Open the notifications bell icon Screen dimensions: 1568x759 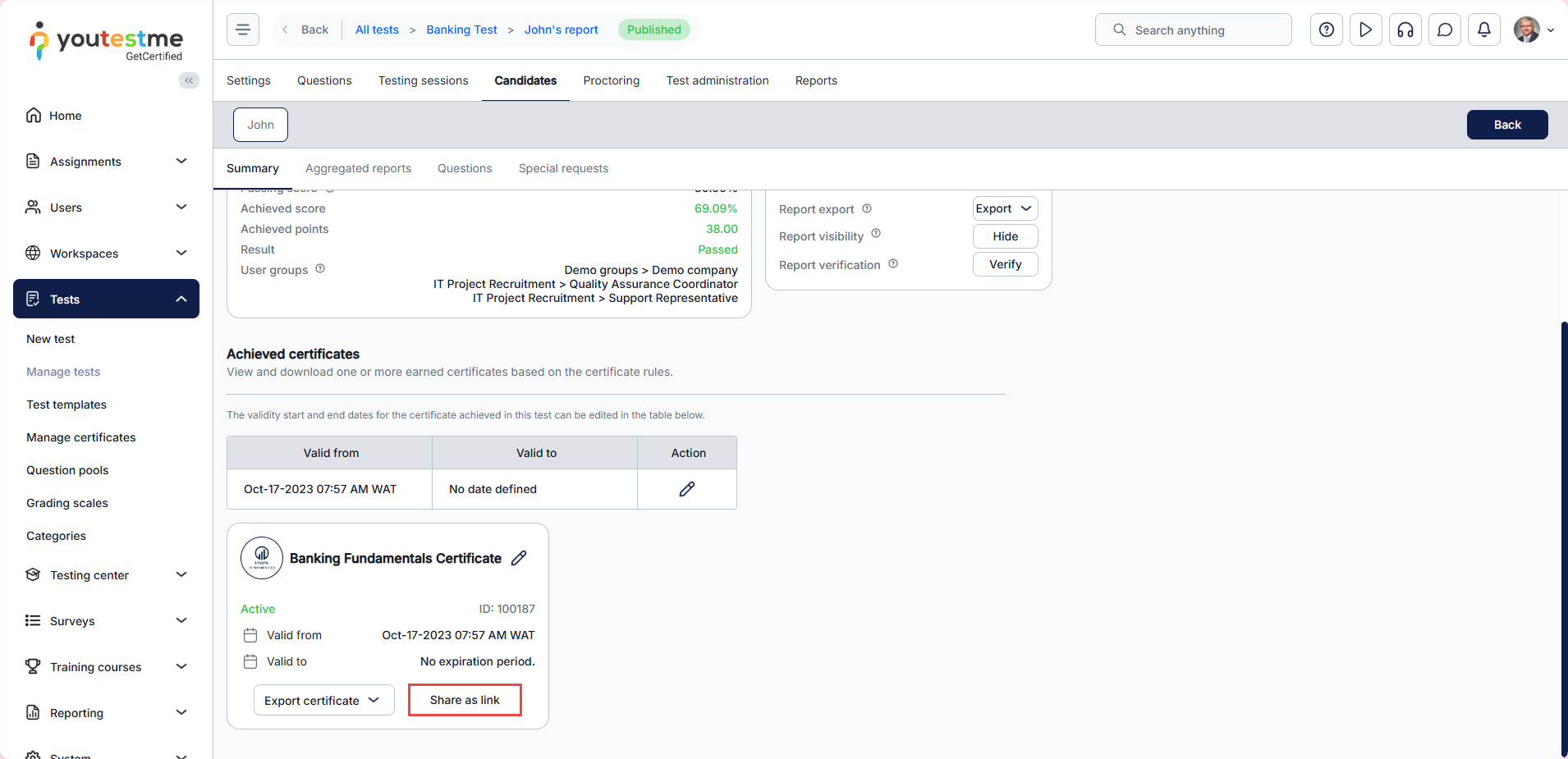[1483, 30]
